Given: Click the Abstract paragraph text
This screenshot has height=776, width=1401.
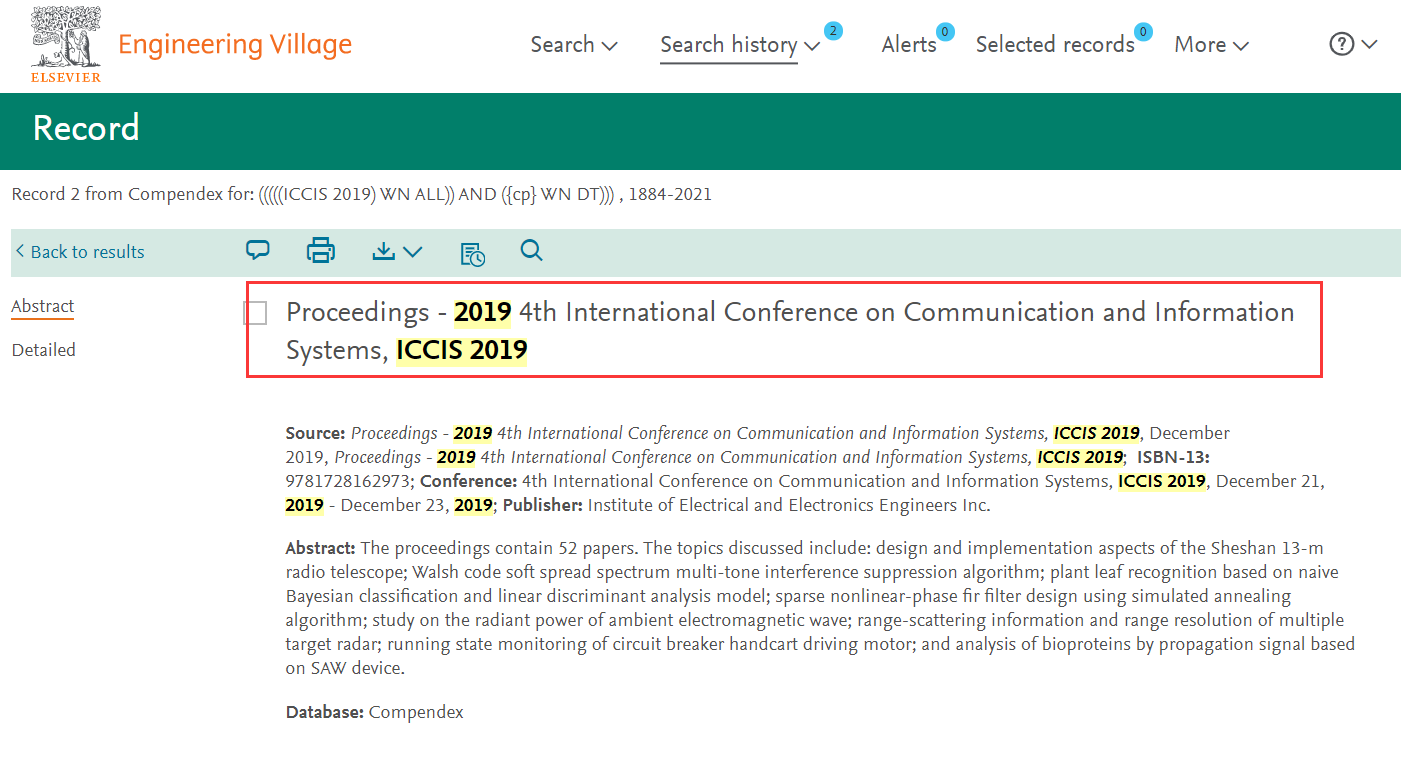Looking at the screenshot, I should tap(820, 609).
